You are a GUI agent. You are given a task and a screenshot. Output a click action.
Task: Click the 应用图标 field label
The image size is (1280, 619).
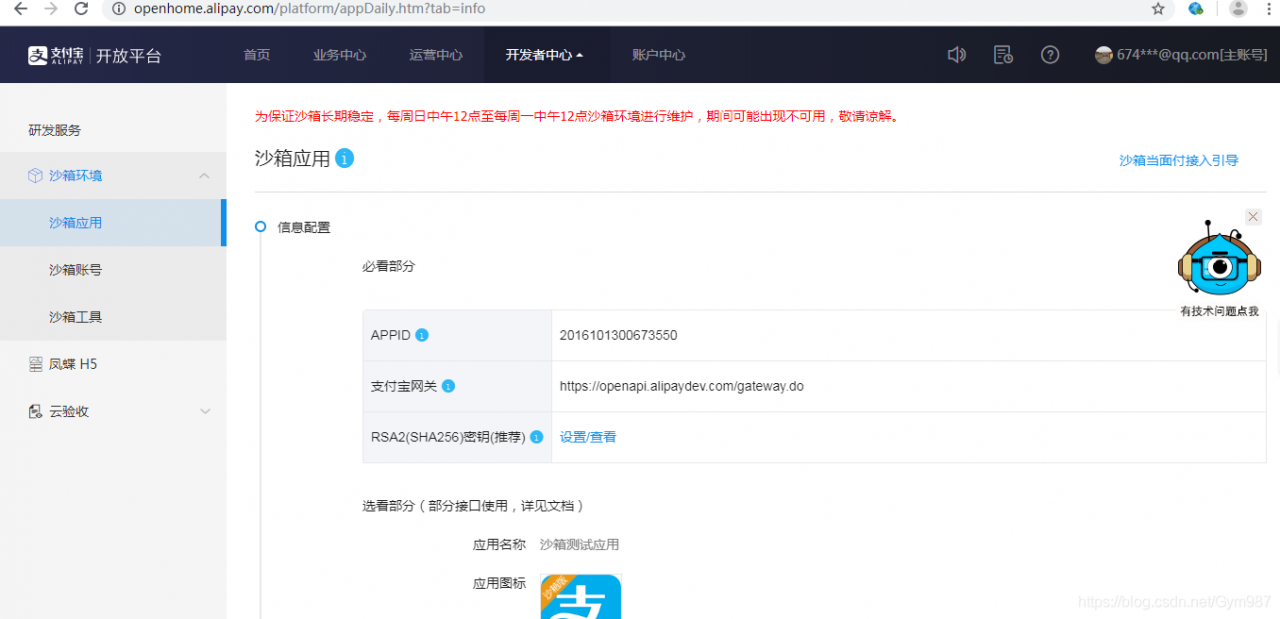[499, 583]
